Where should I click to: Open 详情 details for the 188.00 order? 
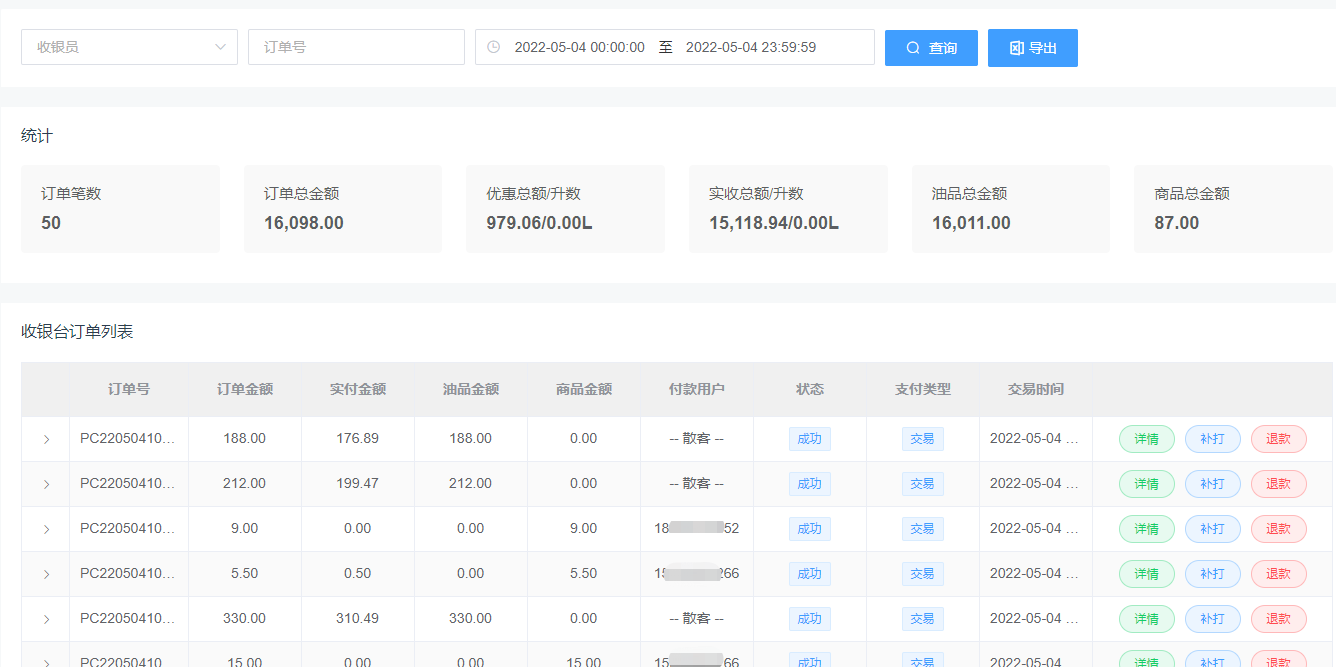coord(1147,439)
